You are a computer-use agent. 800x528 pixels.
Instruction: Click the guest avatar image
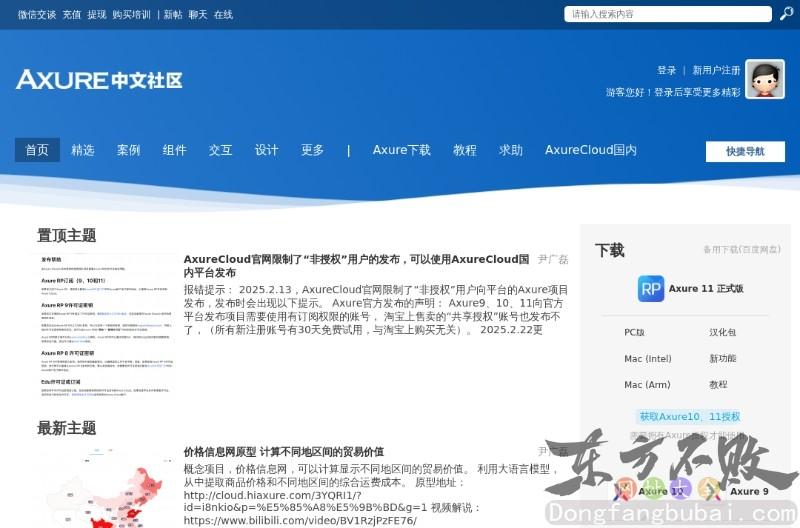point(765,79)
